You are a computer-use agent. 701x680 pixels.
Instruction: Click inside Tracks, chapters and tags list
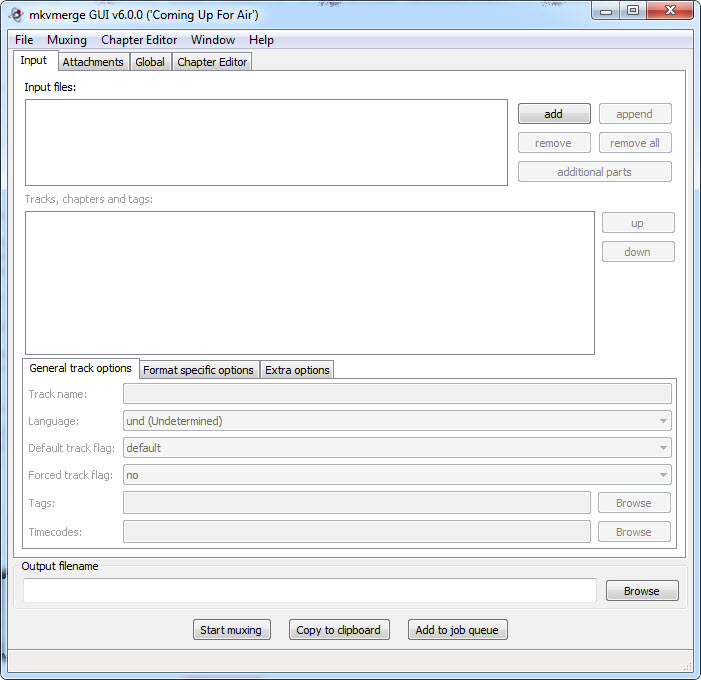coord(310,283)
